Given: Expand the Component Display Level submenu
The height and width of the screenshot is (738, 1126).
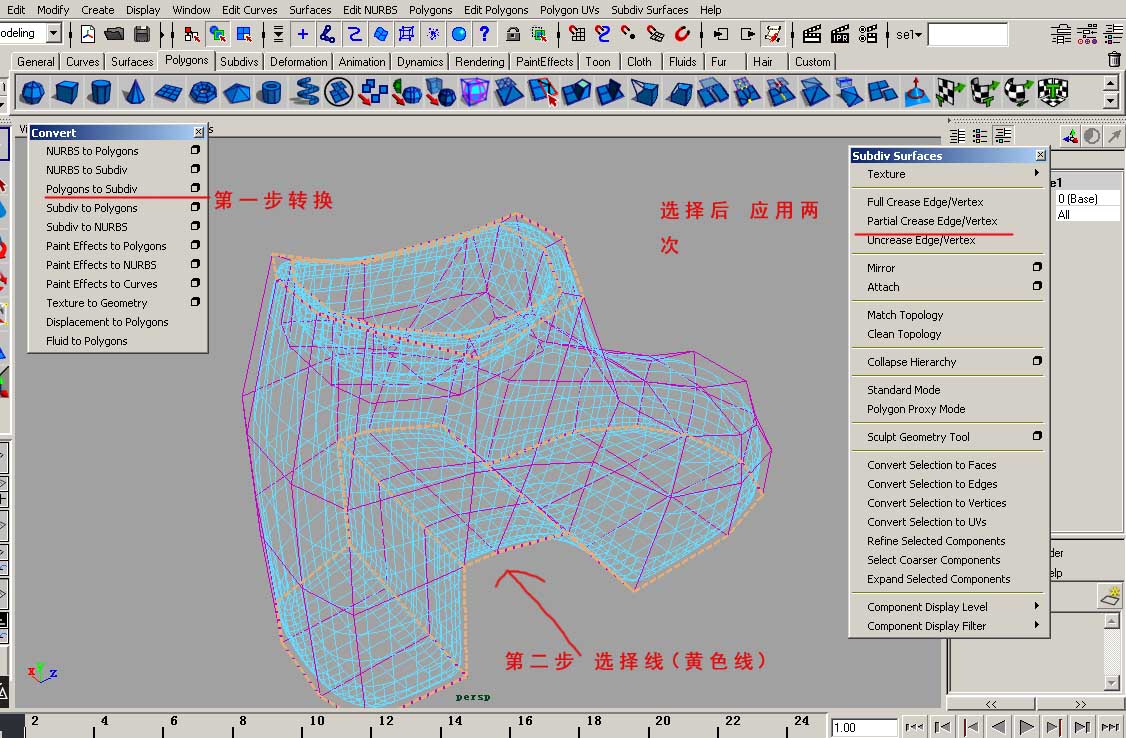Looking at the screenshot, I should (x=1036, y=606).
